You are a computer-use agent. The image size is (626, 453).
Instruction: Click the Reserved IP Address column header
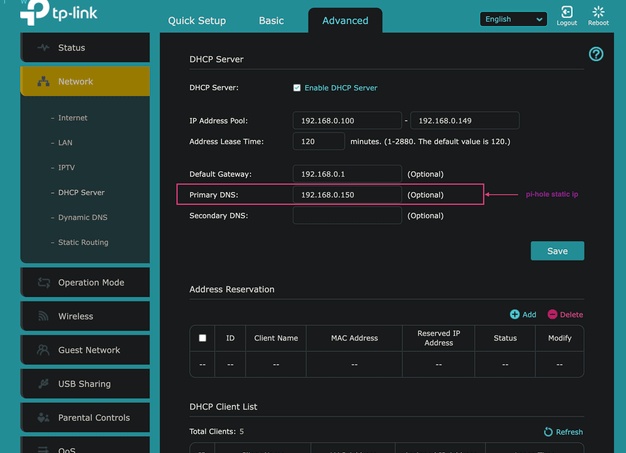tap(438, 338)
